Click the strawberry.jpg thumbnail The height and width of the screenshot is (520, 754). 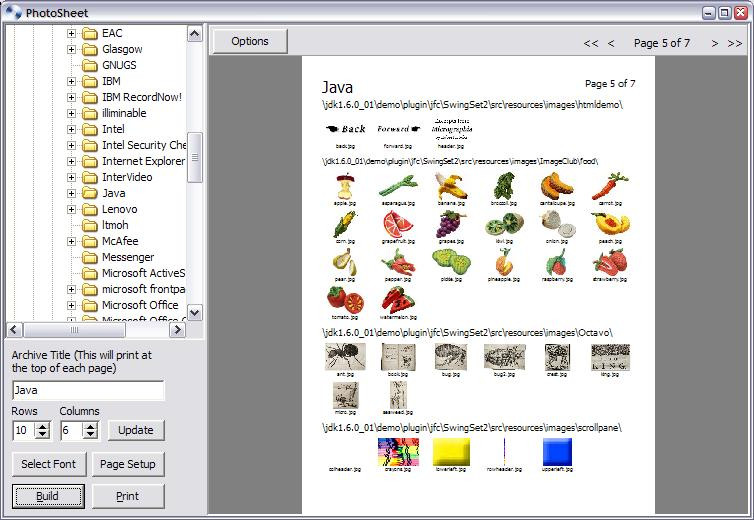click(610, 263)
